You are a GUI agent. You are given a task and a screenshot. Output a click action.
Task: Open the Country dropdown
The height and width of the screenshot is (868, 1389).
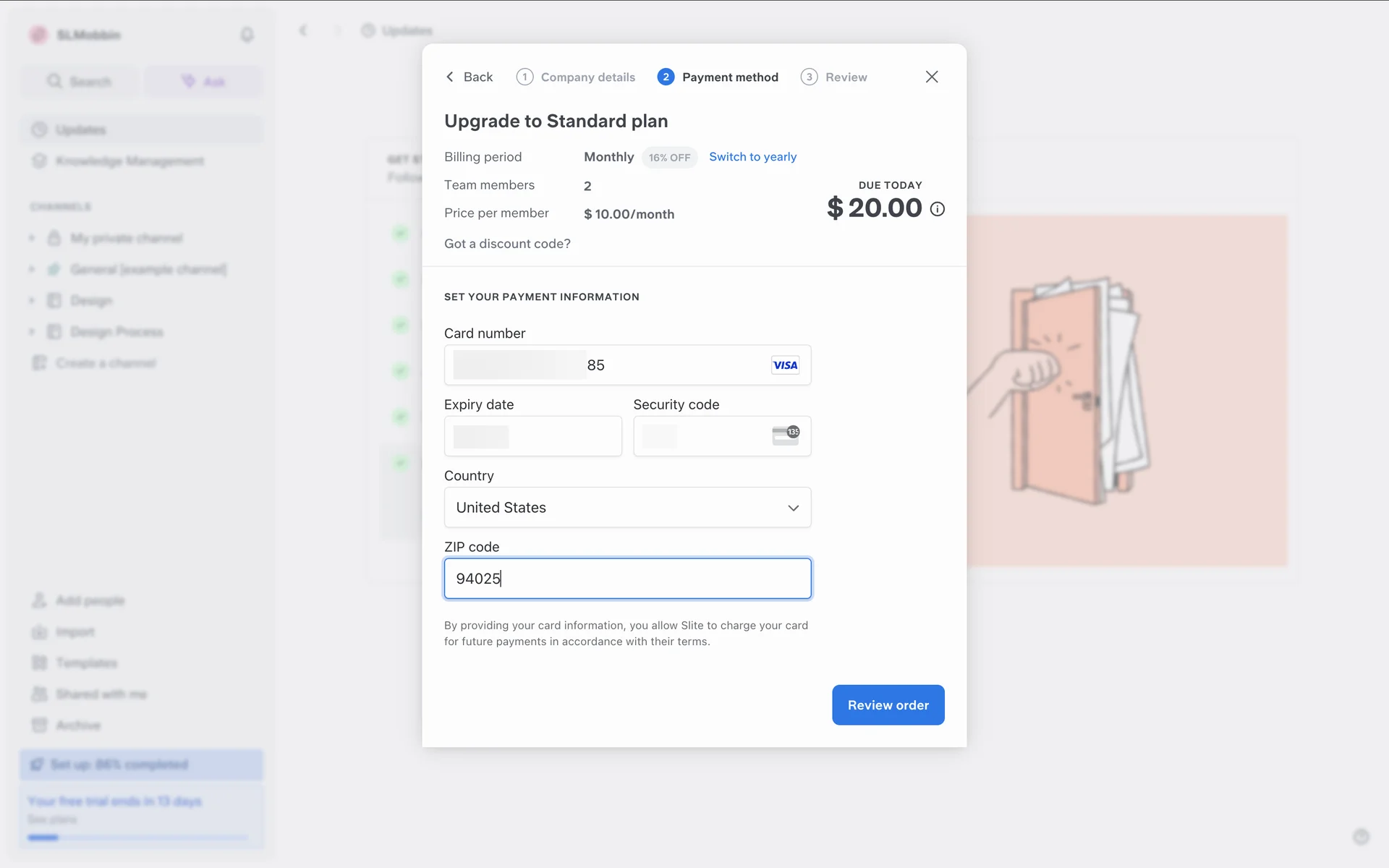coord(626,507)
